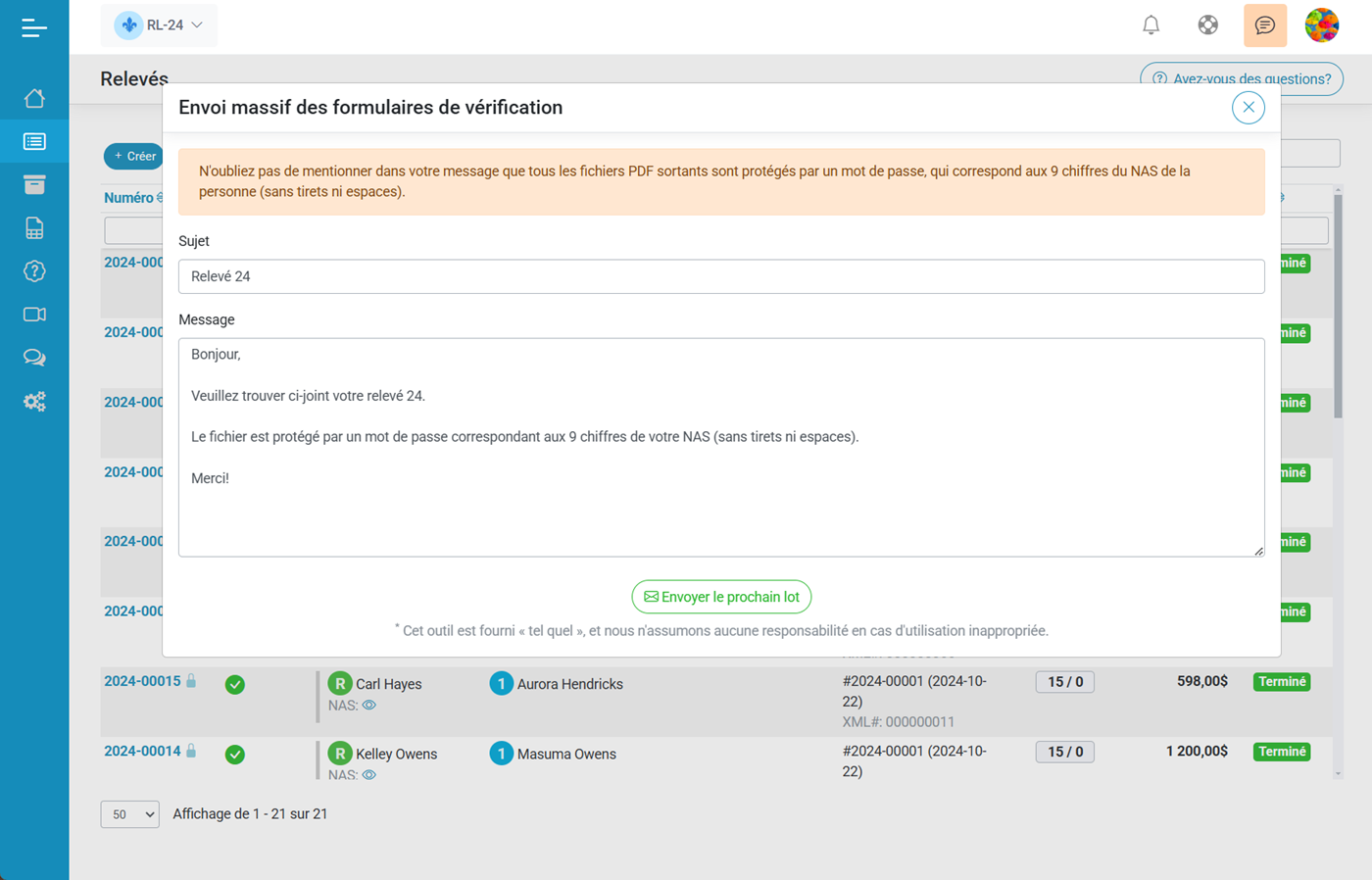Open the help question mark icon
Screen dimensions: 1372x880
click(x=34, y=270)
